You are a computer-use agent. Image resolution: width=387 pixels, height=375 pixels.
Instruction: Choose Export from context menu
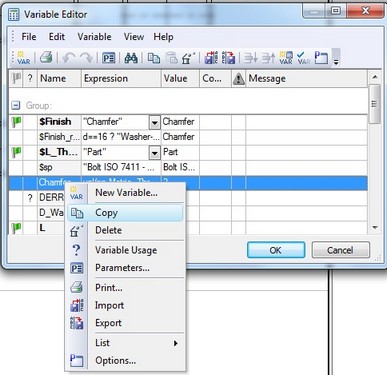coord(125,323)
